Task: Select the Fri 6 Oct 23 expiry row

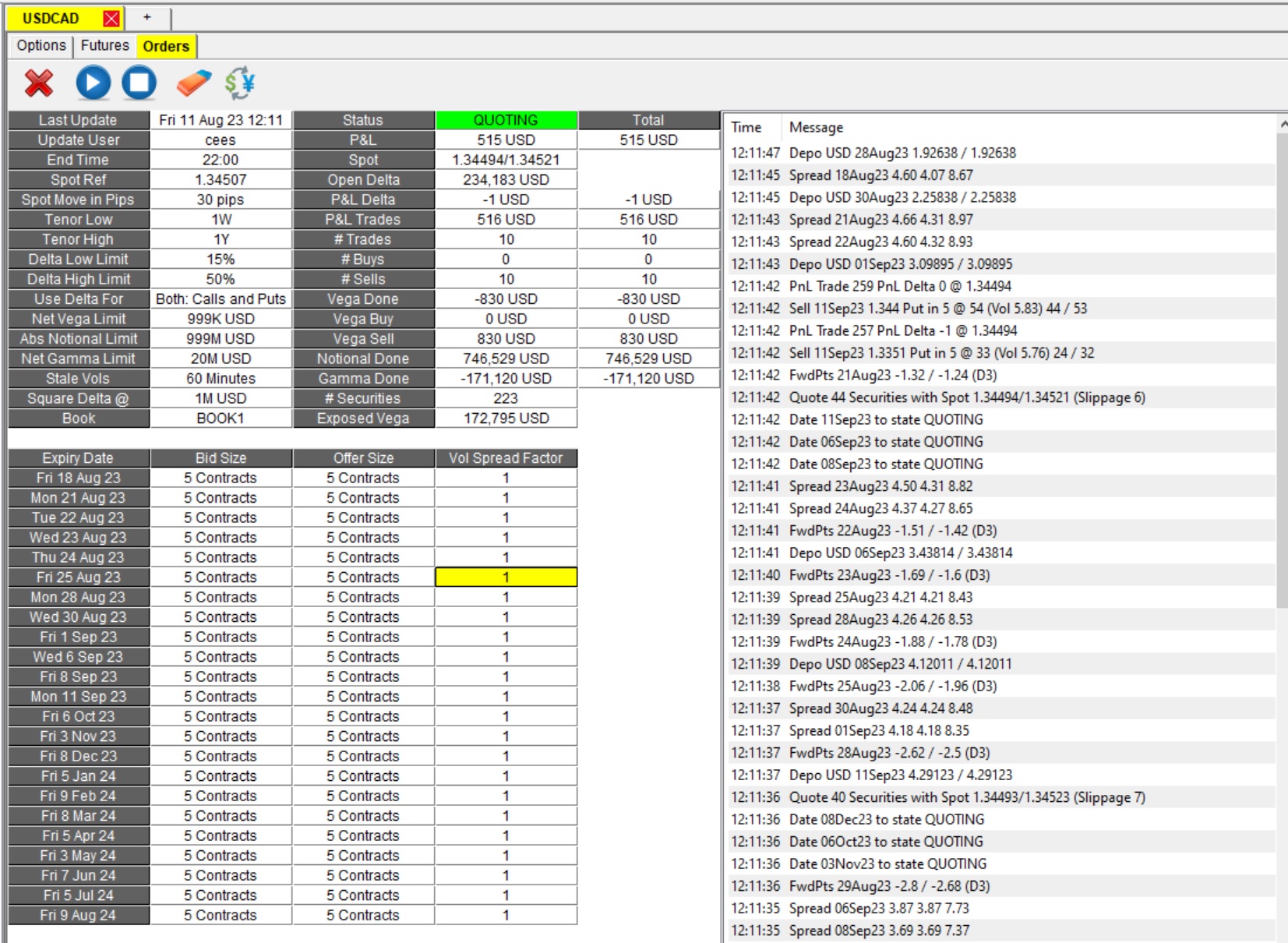Action: (x=79, y=716)
